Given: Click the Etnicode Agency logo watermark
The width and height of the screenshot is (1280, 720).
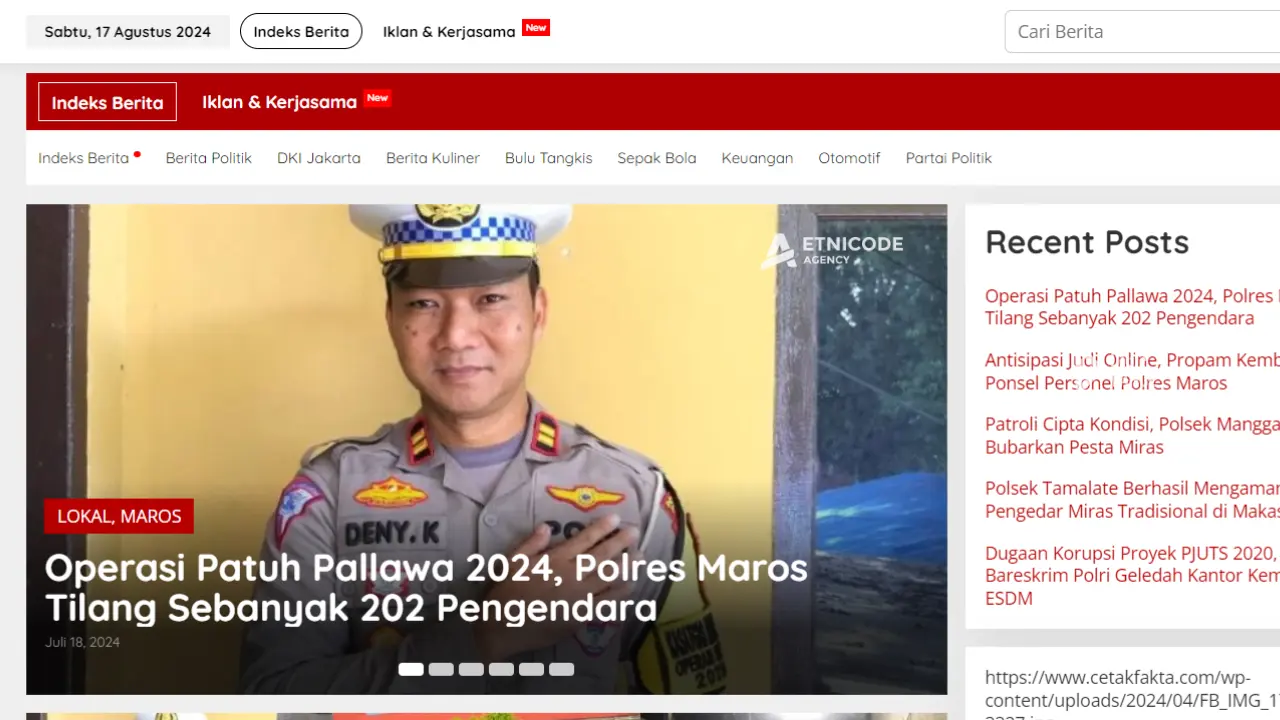Looking at the screenshot, I should [832, 250].
